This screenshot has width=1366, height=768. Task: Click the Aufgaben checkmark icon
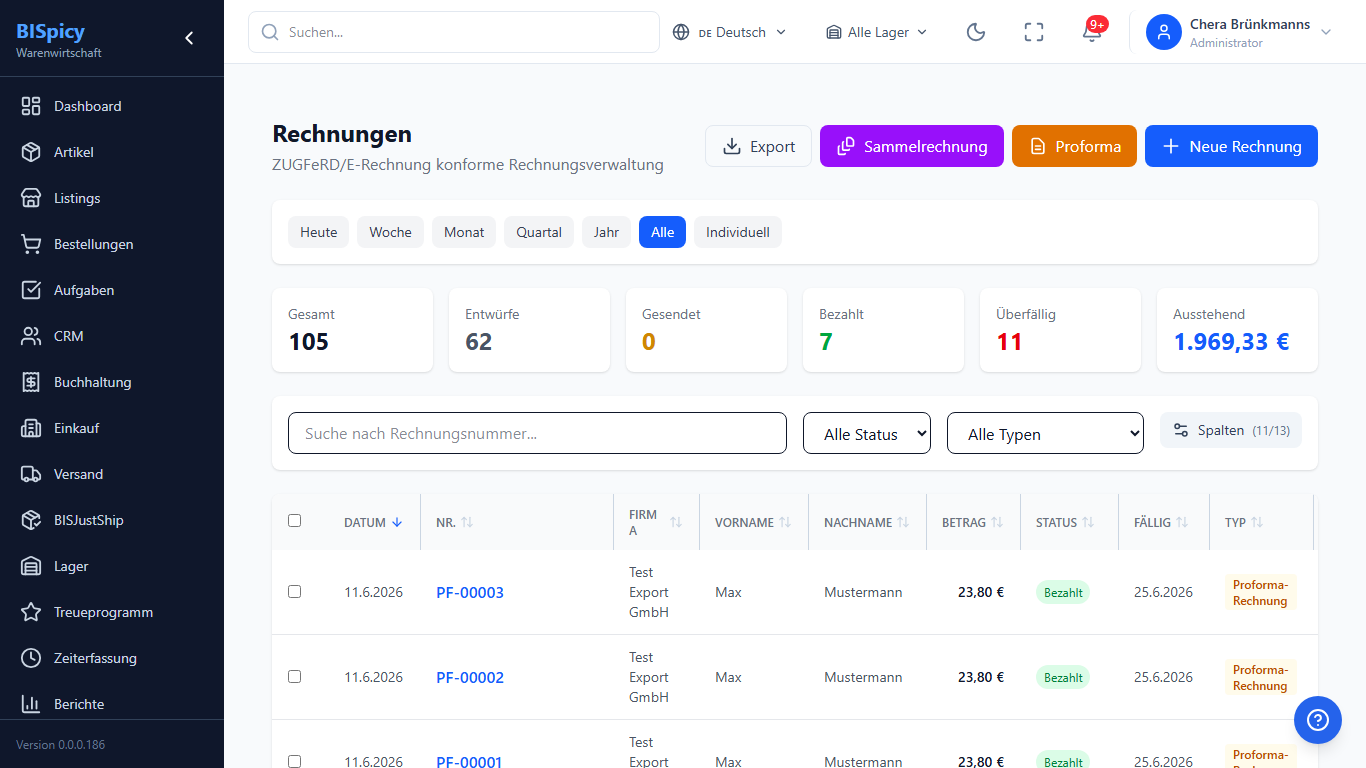tap(31, 290)
